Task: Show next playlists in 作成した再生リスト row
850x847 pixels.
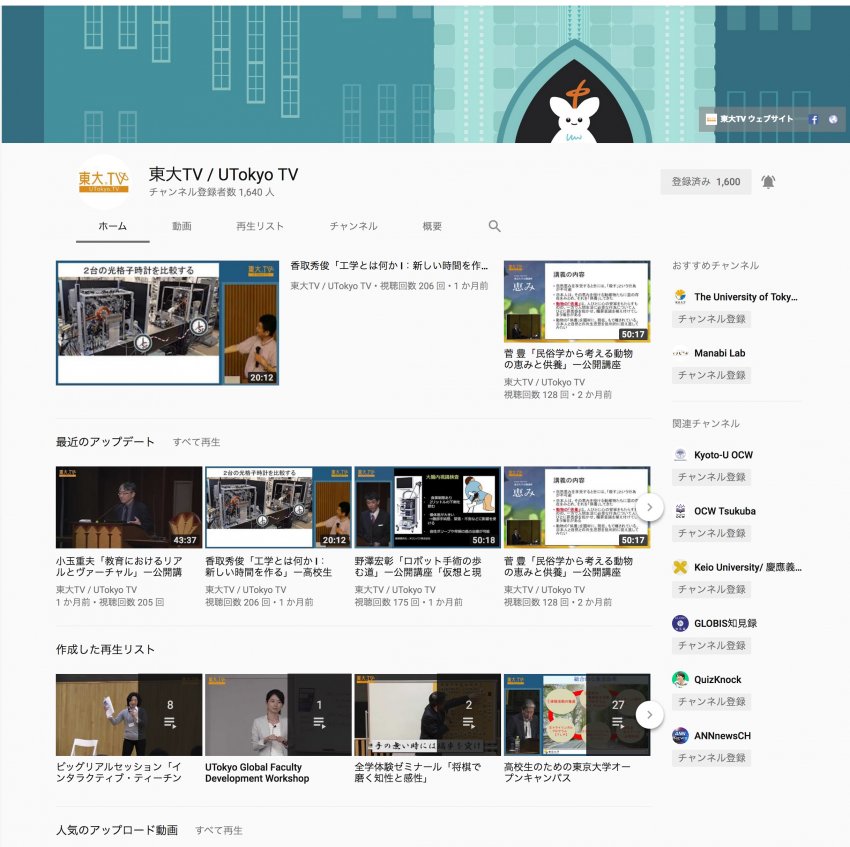Action: pyautogui.click(x=649, y=715)
